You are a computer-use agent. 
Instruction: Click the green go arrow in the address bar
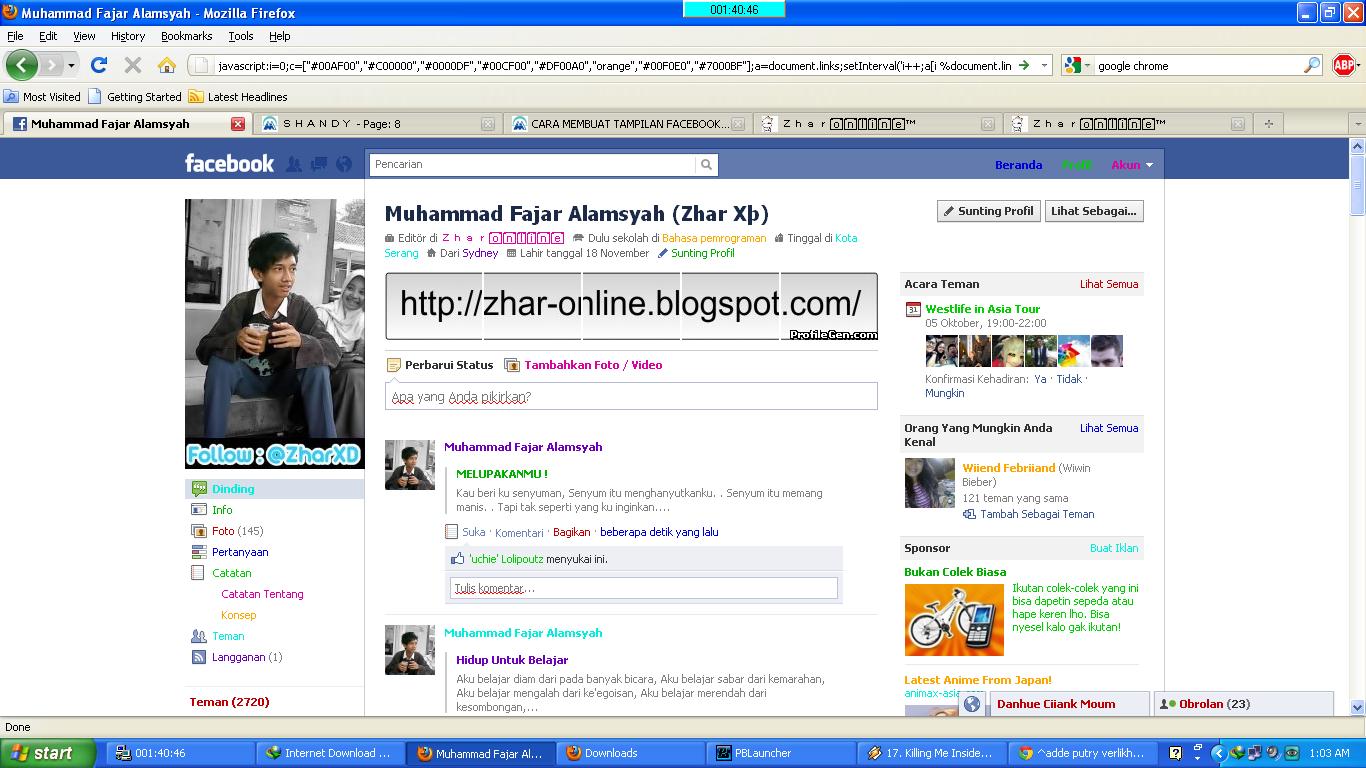pyautogui.click(x=1023, y=65)
